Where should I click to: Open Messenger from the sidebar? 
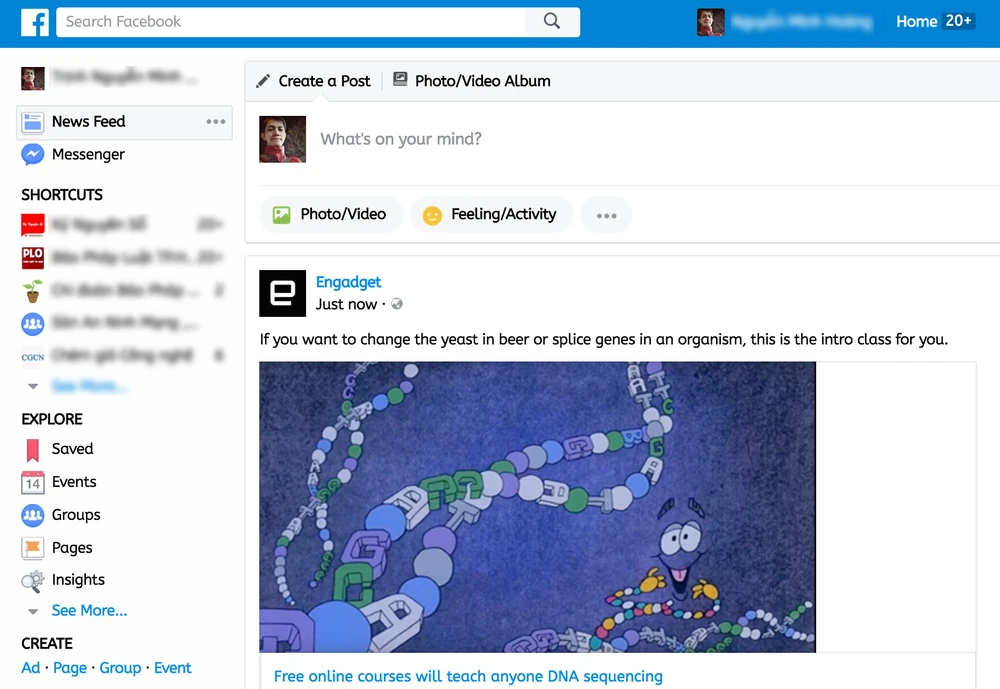click(x=88, y=155)
